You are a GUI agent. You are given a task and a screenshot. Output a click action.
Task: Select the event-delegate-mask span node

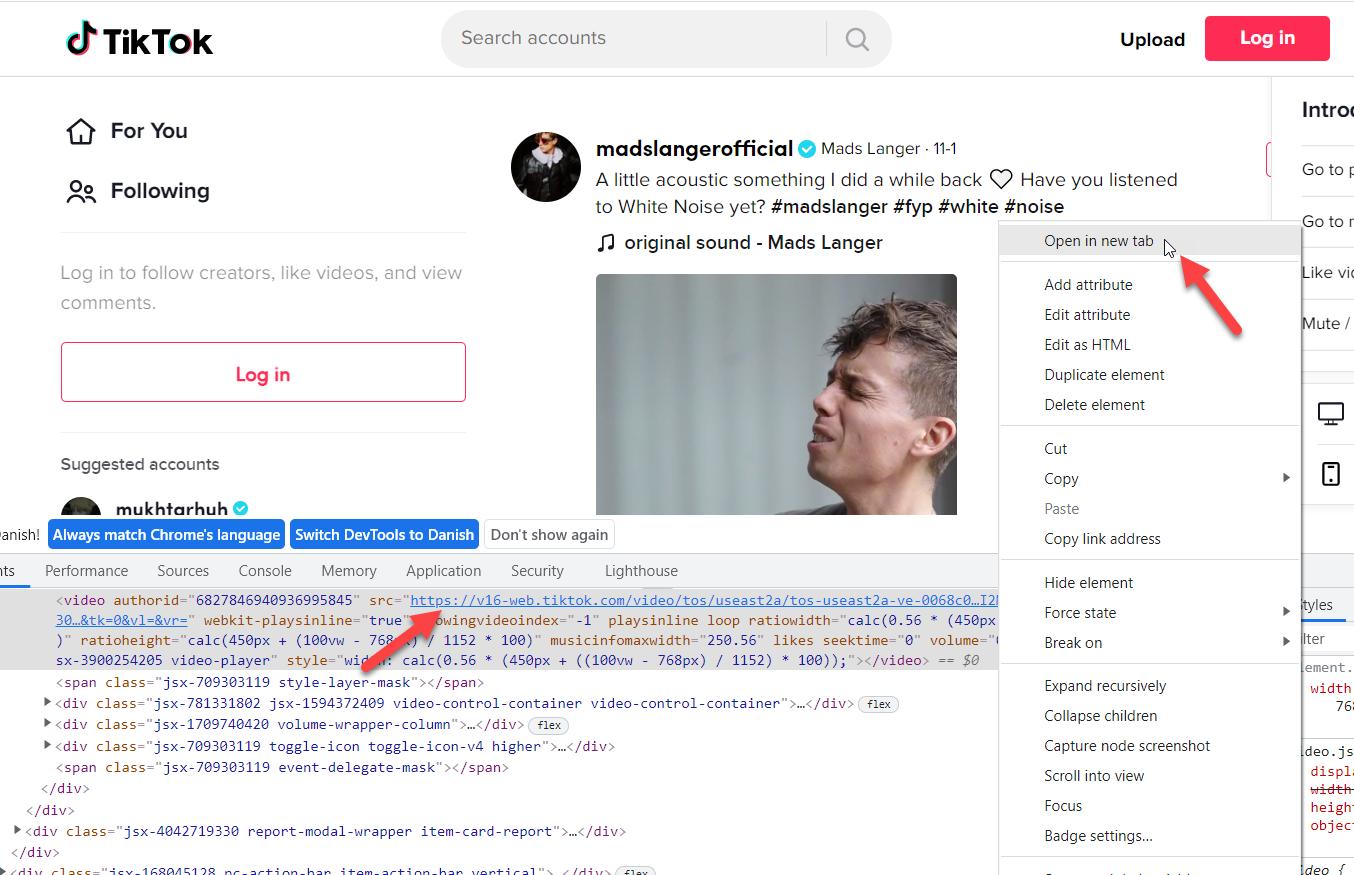click(x=282, y=767)
